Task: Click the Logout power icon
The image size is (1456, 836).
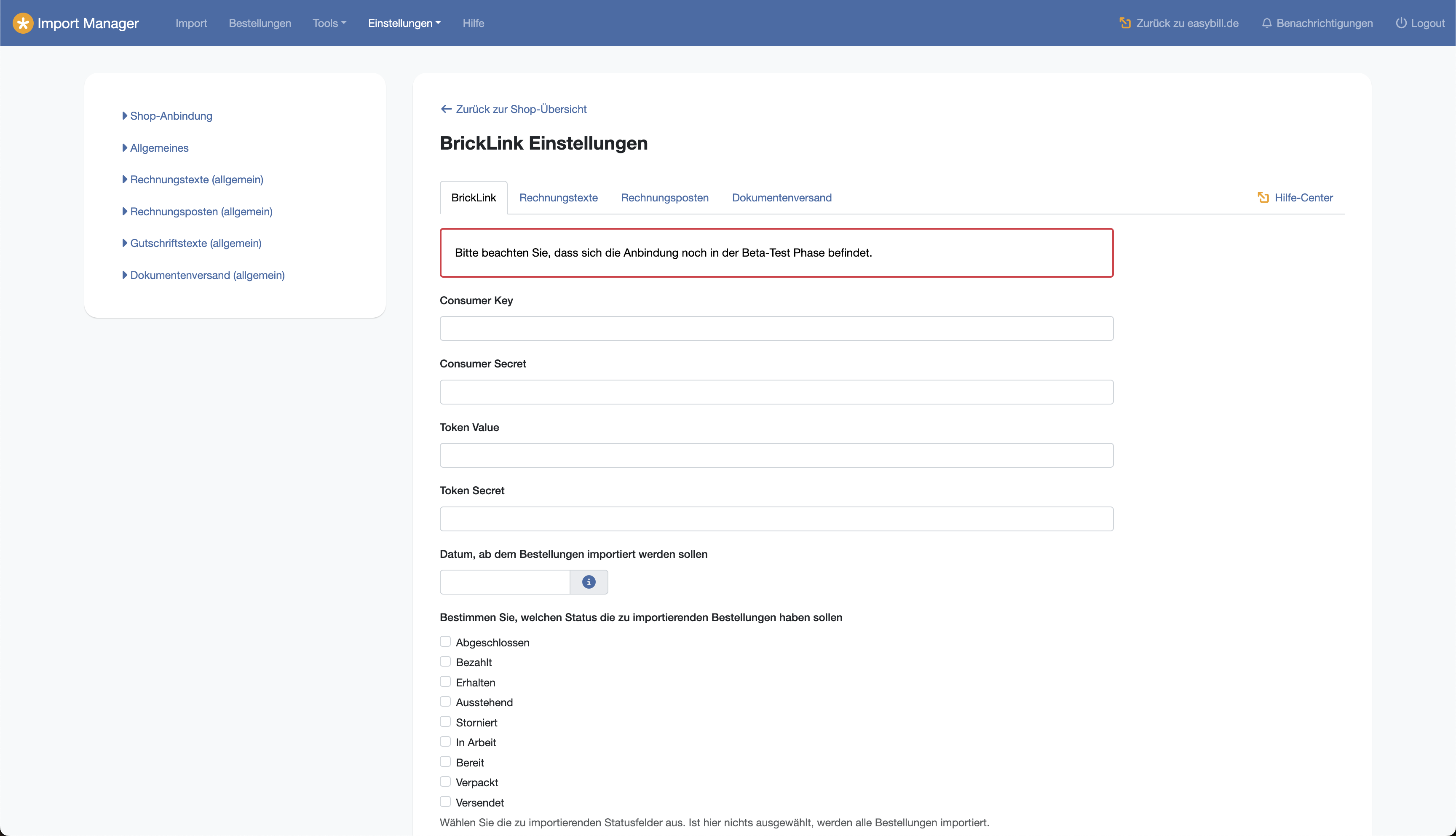Action: point(1401,23)
